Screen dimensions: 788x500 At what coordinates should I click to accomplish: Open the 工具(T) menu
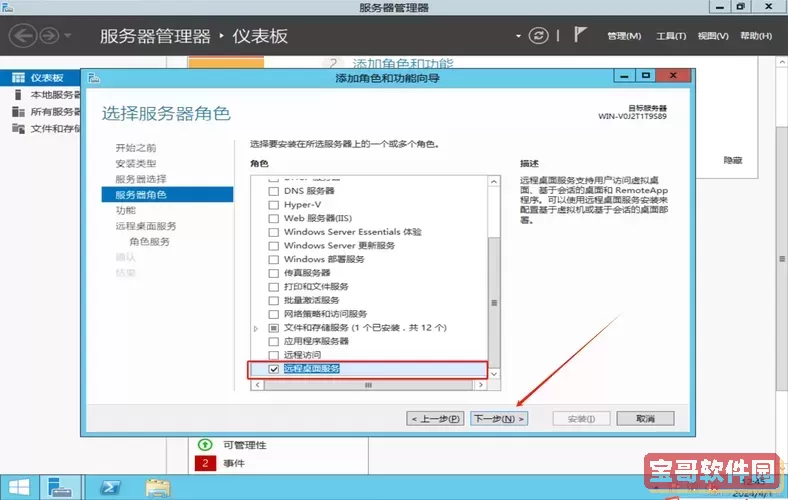coord(670,36)
